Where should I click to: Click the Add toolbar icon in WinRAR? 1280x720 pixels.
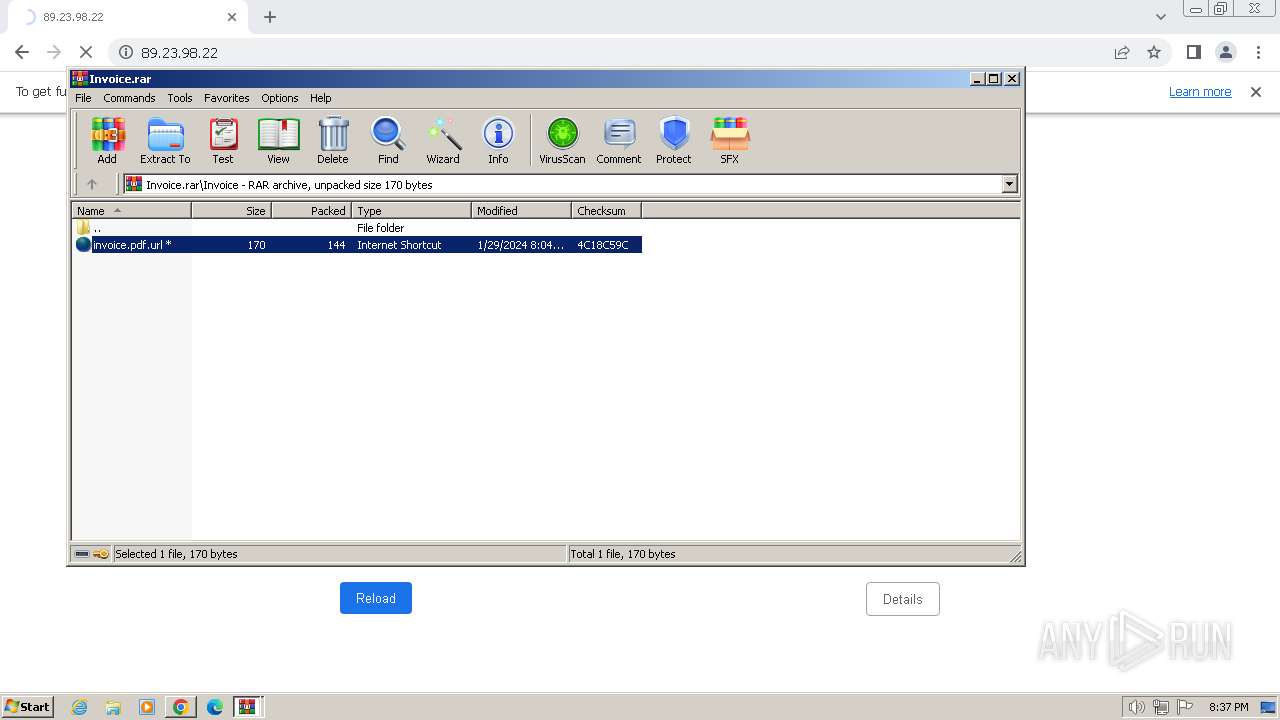107,140
